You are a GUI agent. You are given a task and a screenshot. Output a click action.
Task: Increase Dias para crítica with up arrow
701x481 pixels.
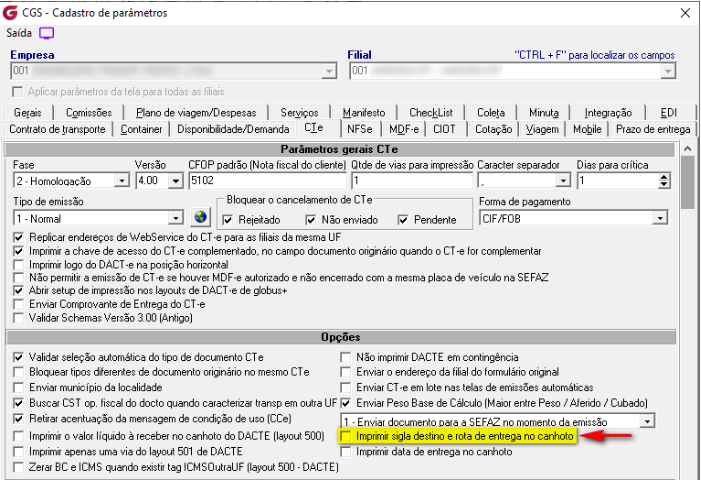[664, 177]
